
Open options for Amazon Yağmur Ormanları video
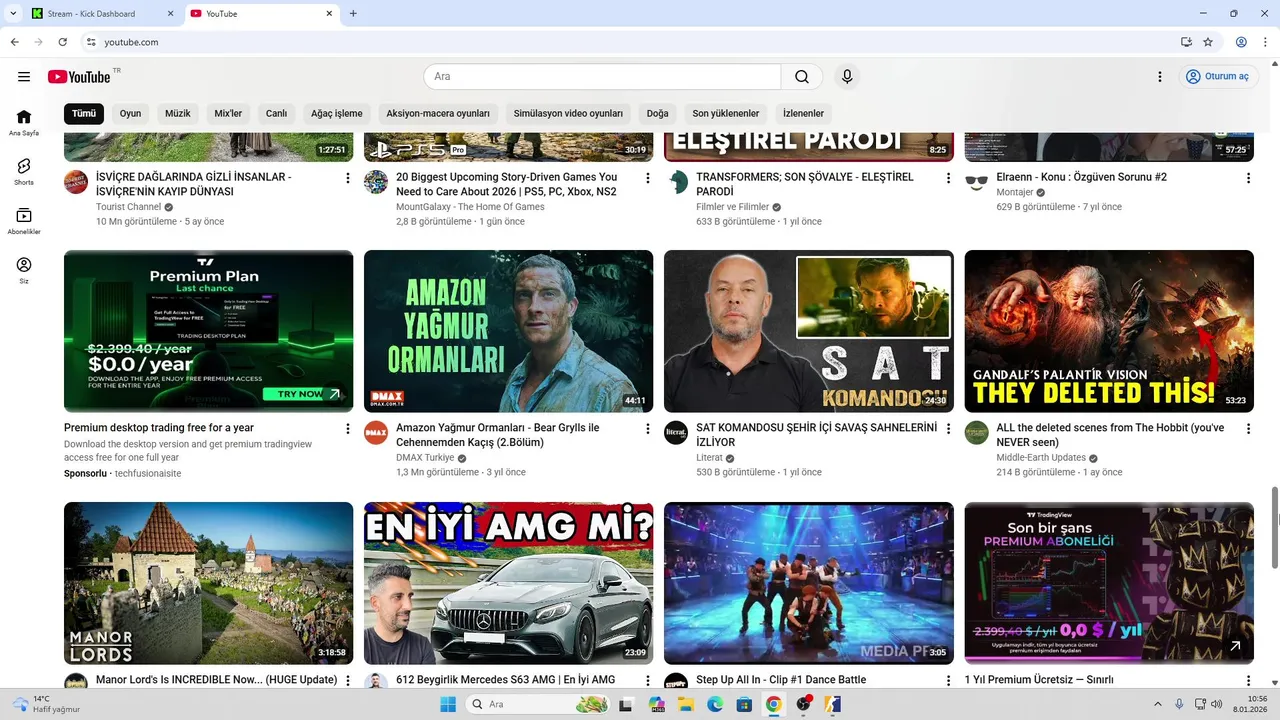coord(648,429)
